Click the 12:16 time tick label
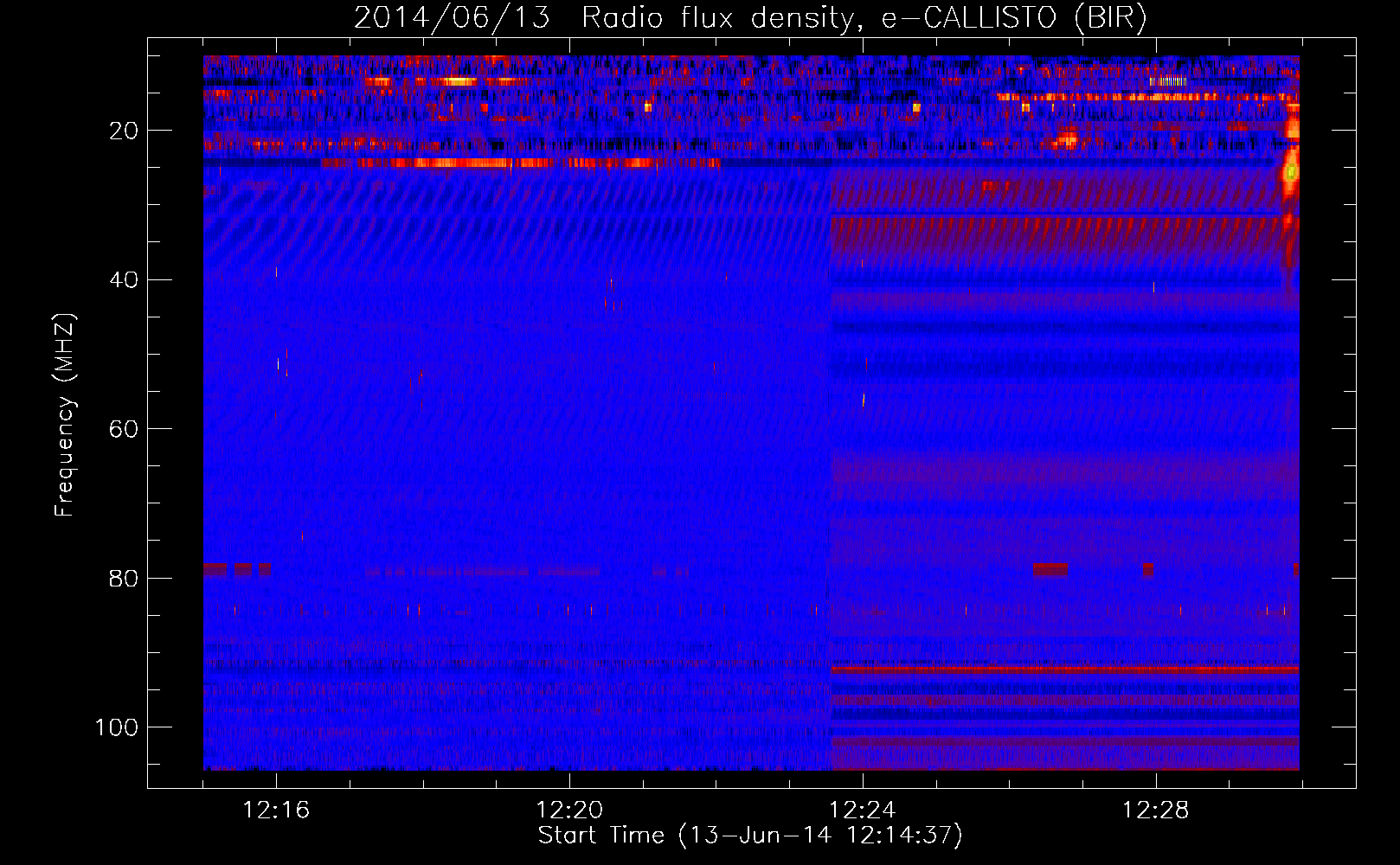Image resolution: width=1400 pixels, height=865 pixels. [x=276, y=811]
